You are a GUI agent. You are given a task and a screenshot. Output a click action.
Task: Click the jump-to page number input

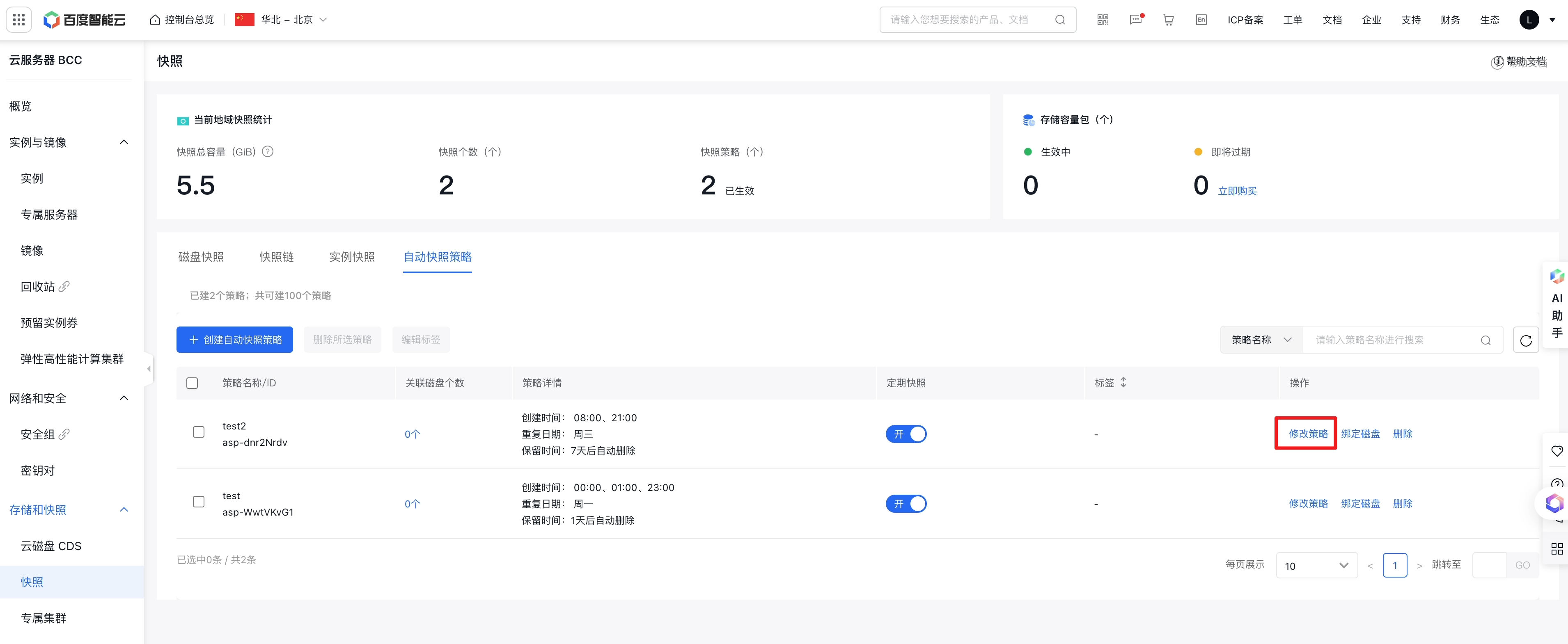[x=1489, y=566]
